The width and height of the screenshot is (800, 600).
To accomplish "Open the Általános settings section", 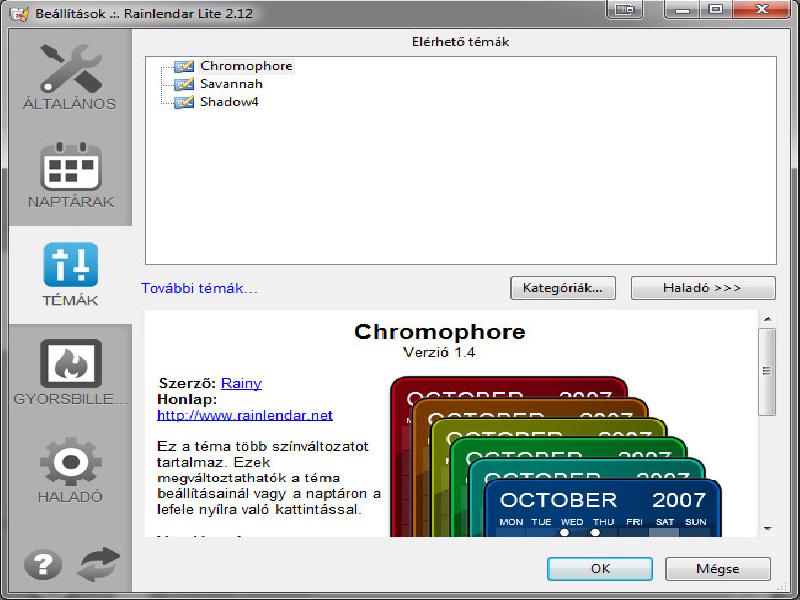I will 70,78.
